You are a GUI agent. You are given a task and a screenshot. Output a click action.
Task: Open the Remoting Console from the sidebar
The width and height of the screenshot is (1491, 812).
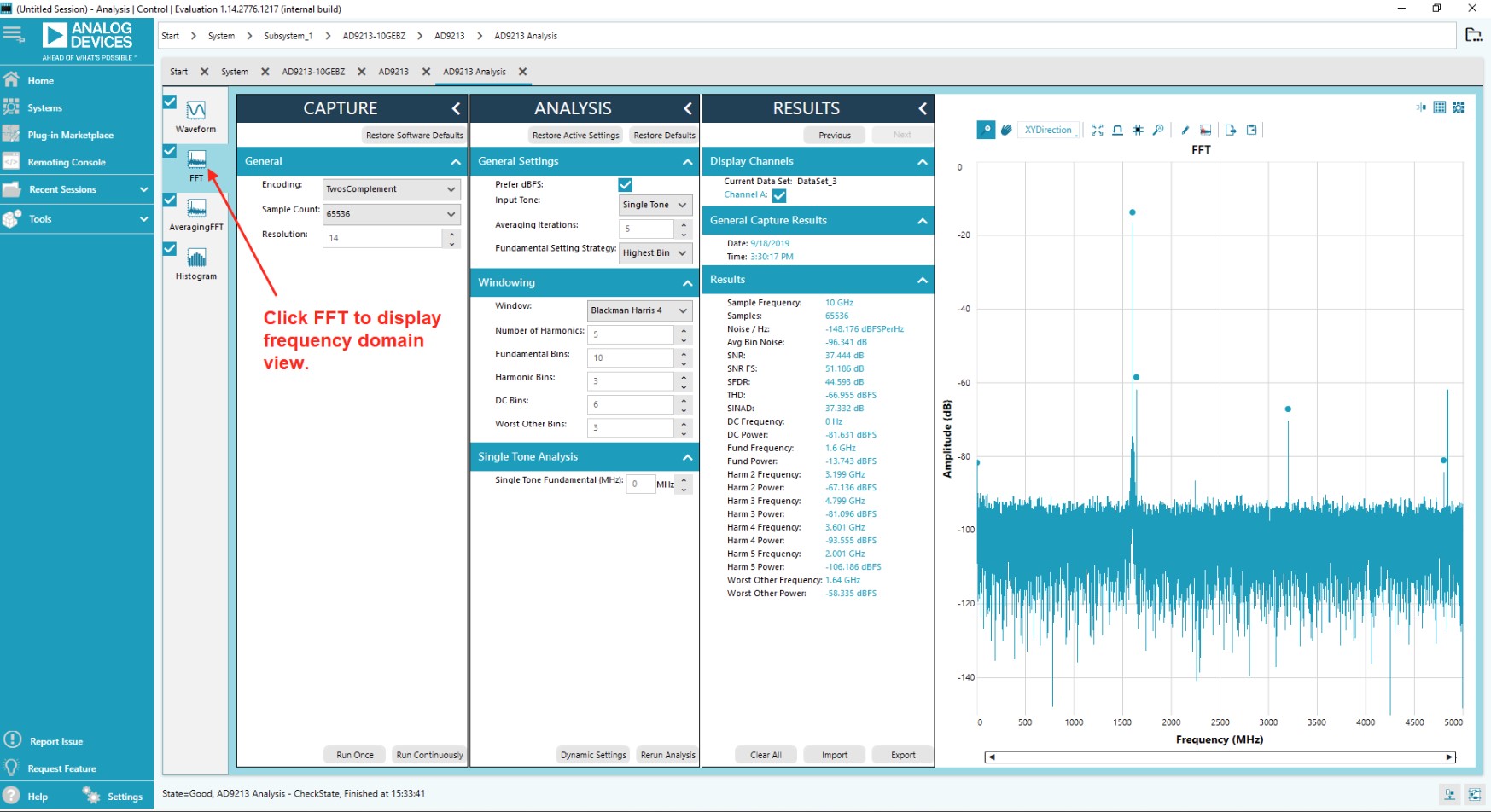coord(65,162)
